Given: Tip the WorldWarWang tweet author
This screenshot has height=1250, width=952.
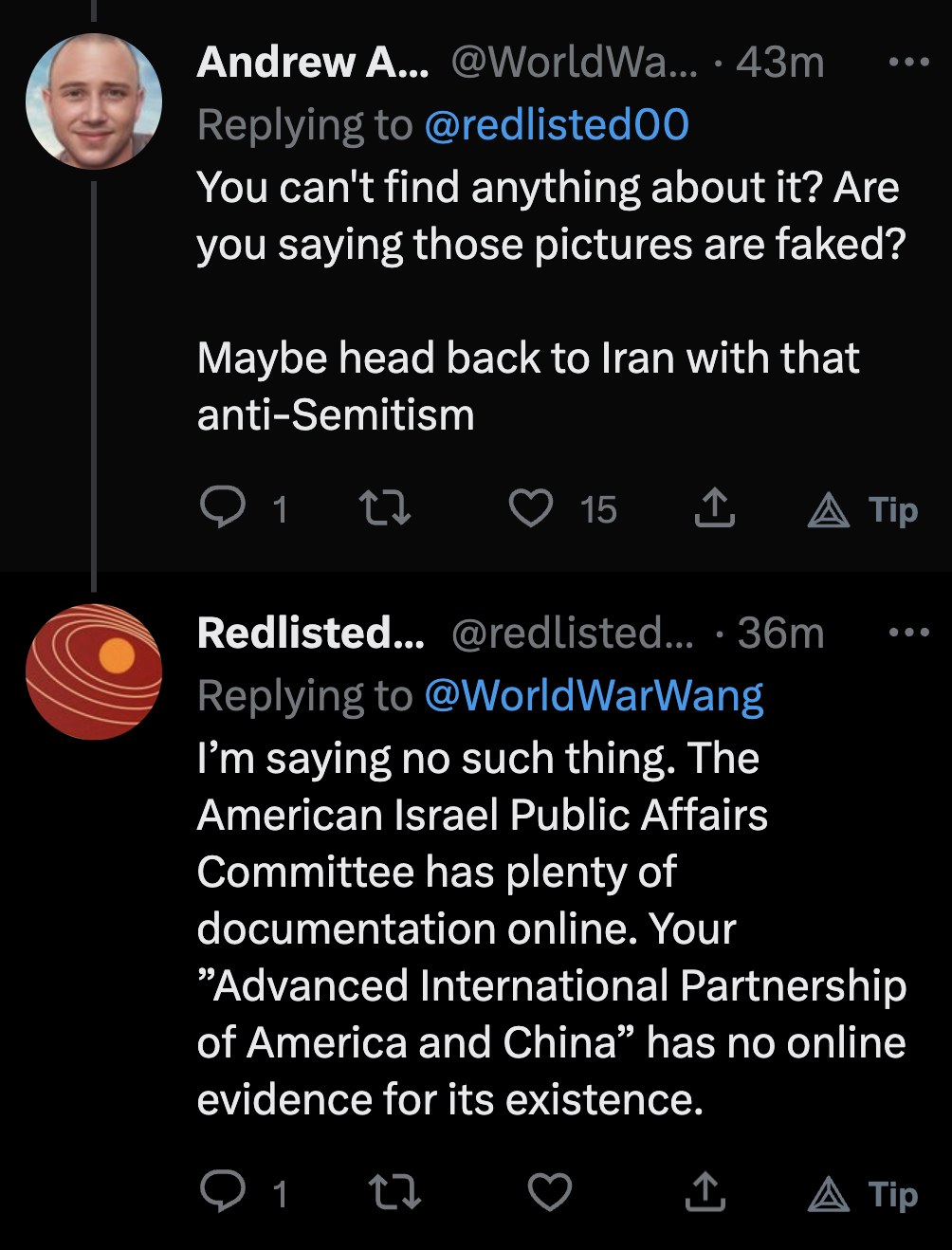Looking at the screenshot, I should point(863,510).
